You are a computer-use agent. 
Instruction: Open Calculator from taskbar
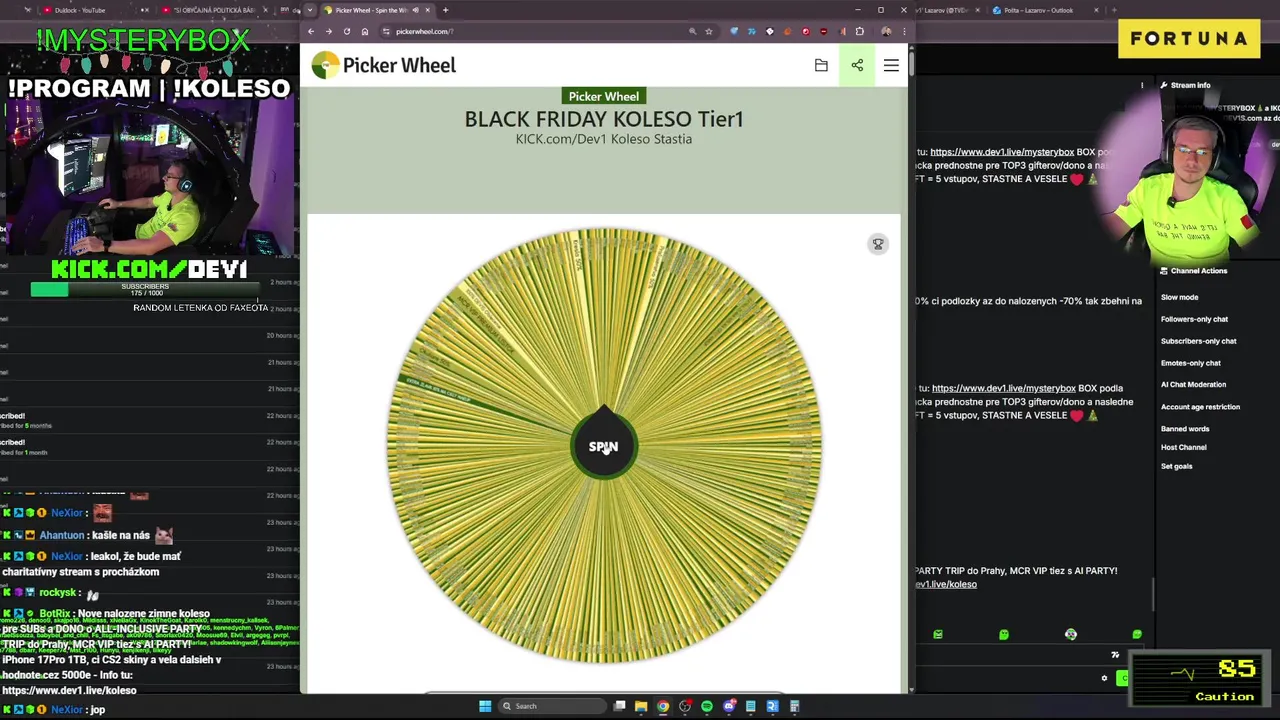click(795, 706)
